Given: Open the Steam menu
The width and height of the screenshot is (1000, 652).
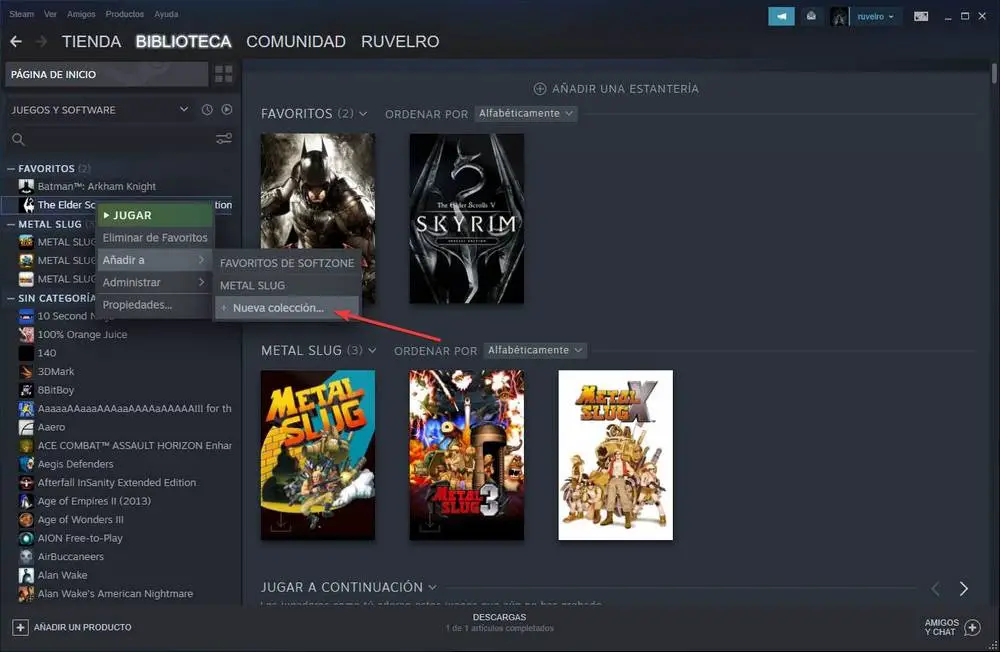Looking at the screenshot, I should tap(22, 14).
